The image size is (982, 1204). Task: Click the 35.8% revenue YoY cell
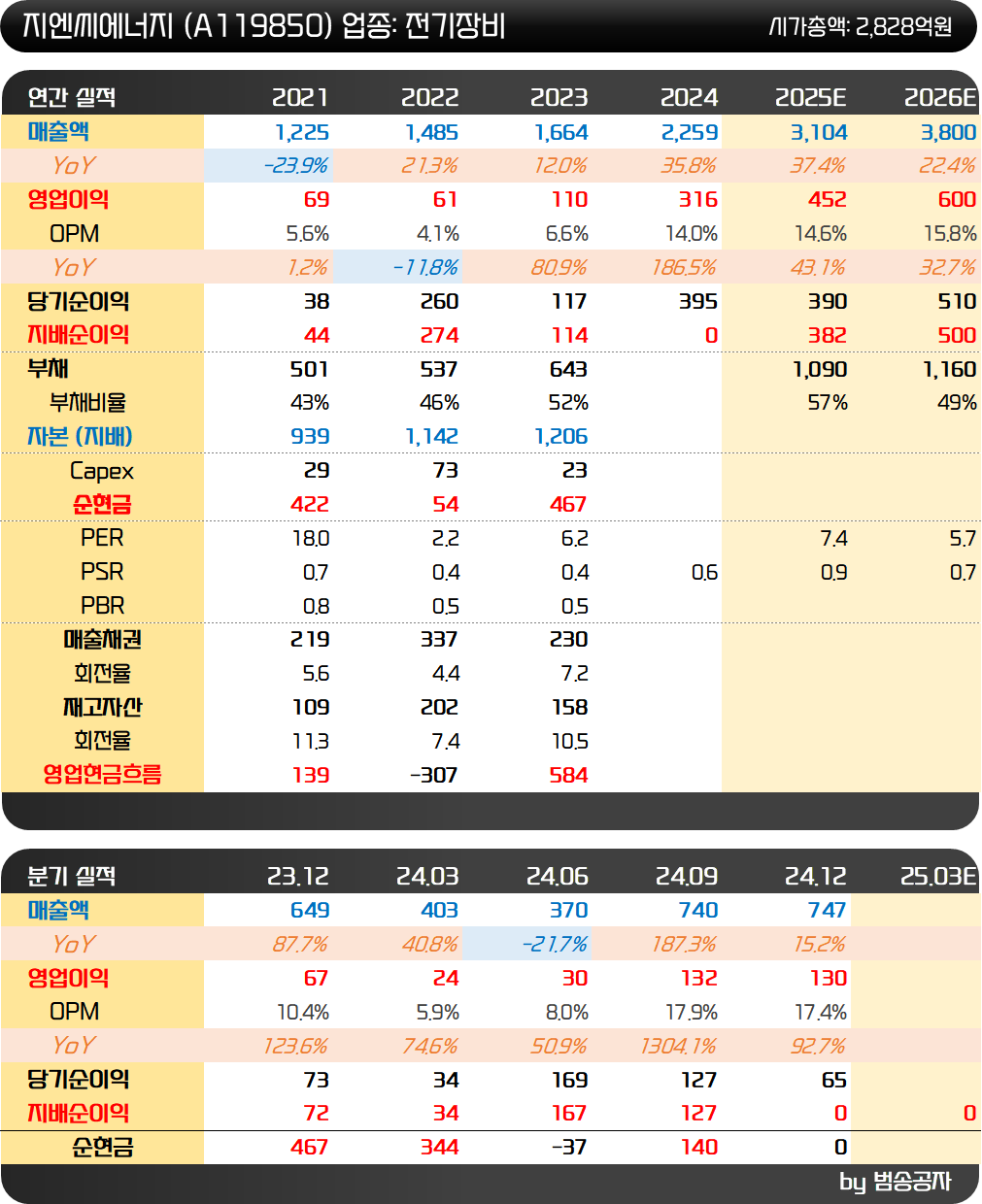pos(689,166)
